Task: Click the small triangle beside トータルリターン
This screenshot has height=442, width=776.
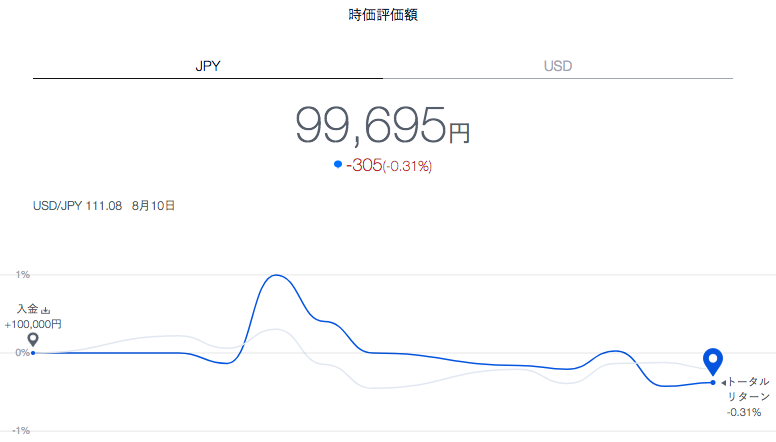Action: click(724, 383)
